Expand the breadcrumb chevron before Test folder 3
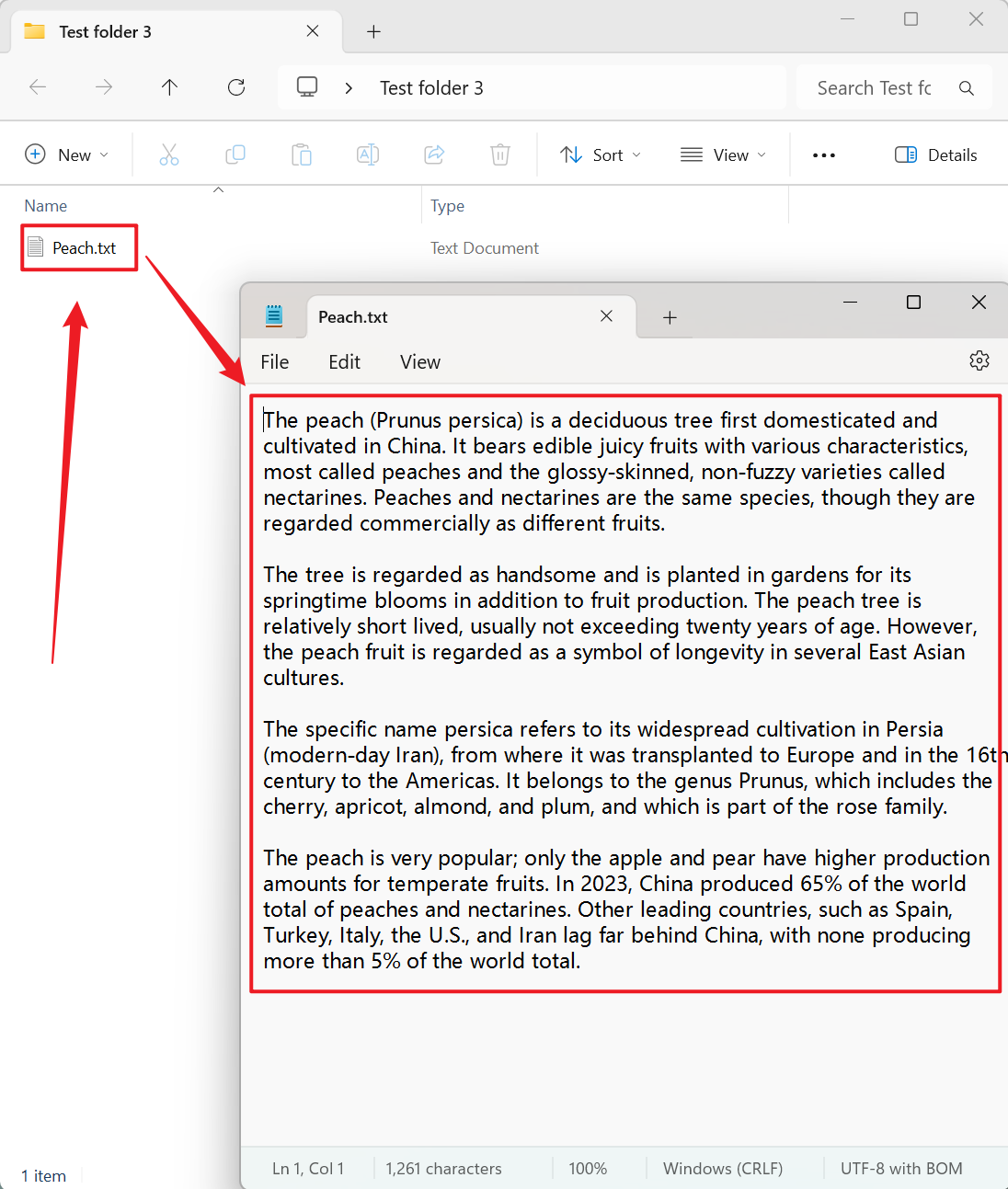Viewport: 1008px width, 1189px height. (349, 88)
